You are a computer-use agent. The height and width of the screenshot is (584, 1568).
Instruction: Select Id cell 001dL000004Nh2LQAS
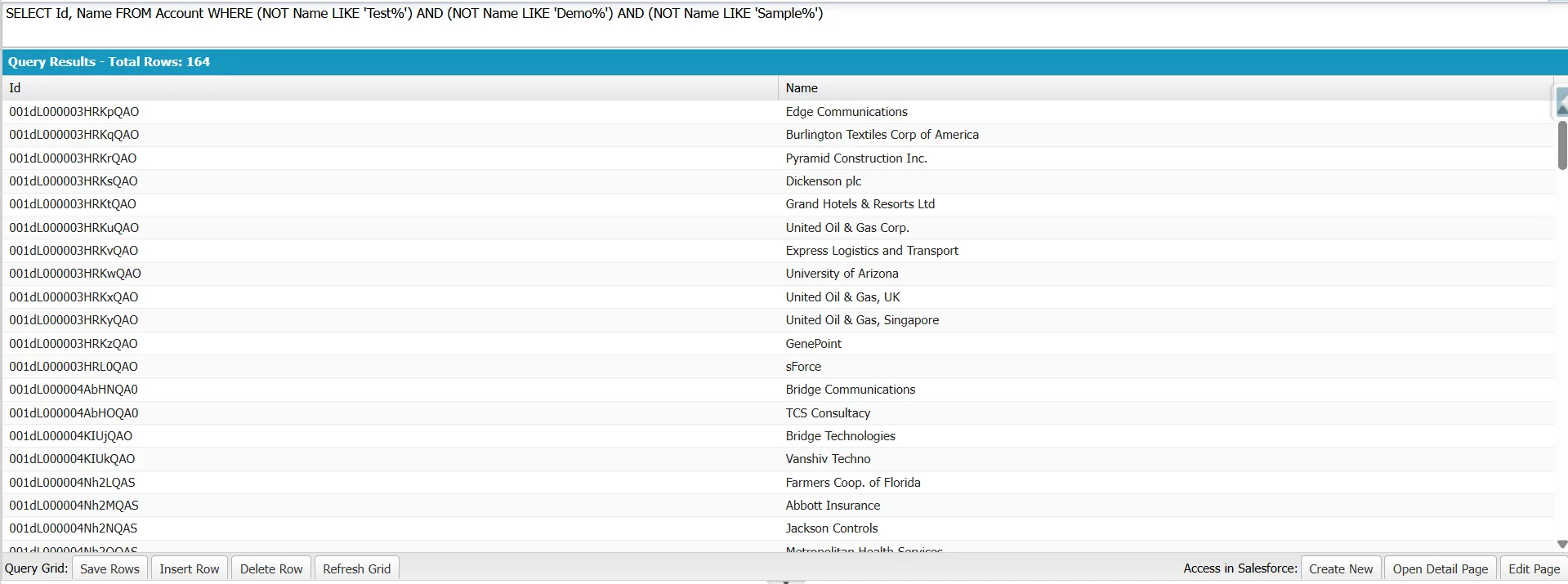coord(390,483)
